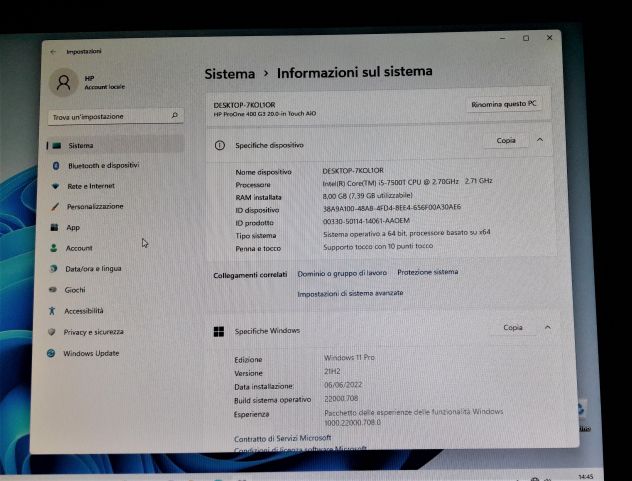632x481 pixels.
Task: Click the App grid icon
Action: click(x=54, y=227)
